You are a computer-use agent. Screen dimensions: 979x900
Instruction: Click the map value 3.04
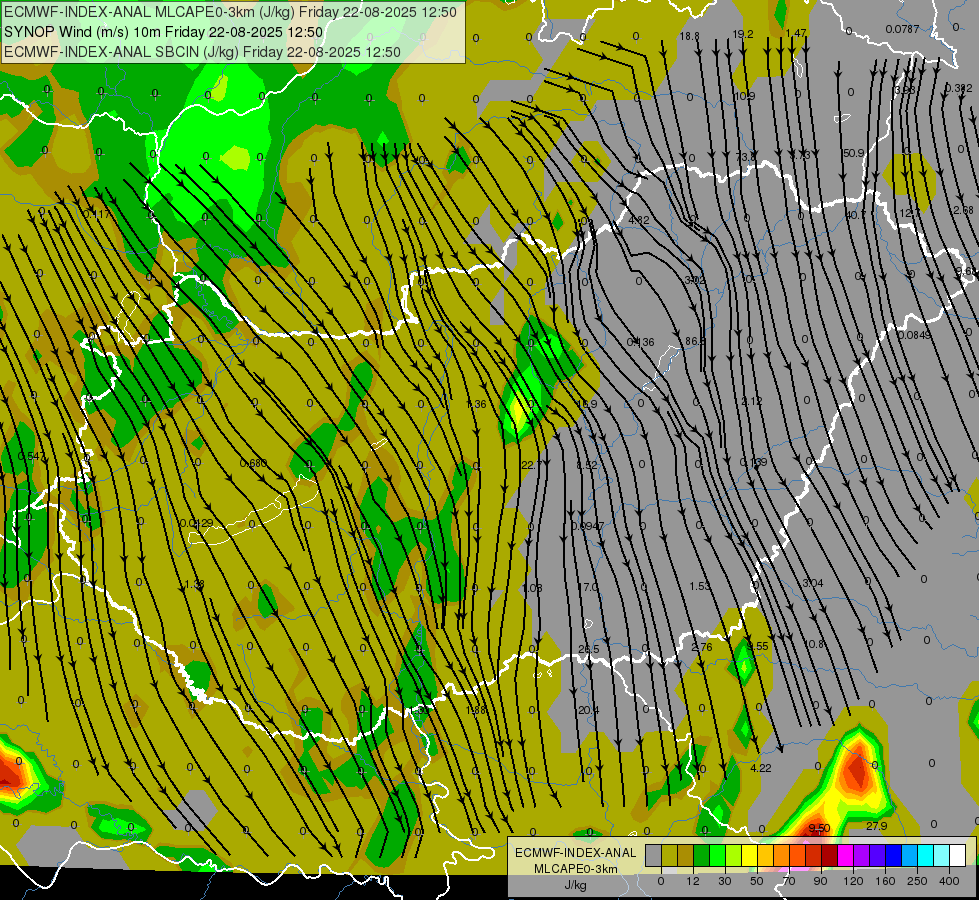coord(813,583)
